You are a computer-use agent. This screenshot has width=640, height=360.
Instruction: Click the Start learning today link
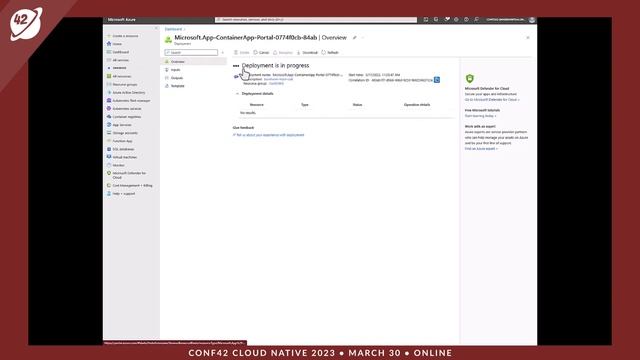480,116
